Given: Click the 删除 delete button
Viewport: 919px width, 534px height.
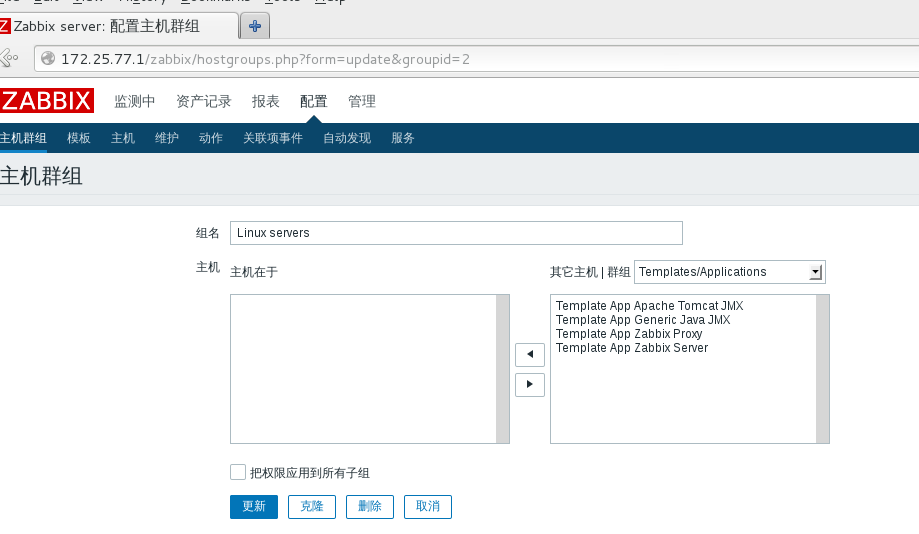Looking at the screenshot, I should (370, 506).
